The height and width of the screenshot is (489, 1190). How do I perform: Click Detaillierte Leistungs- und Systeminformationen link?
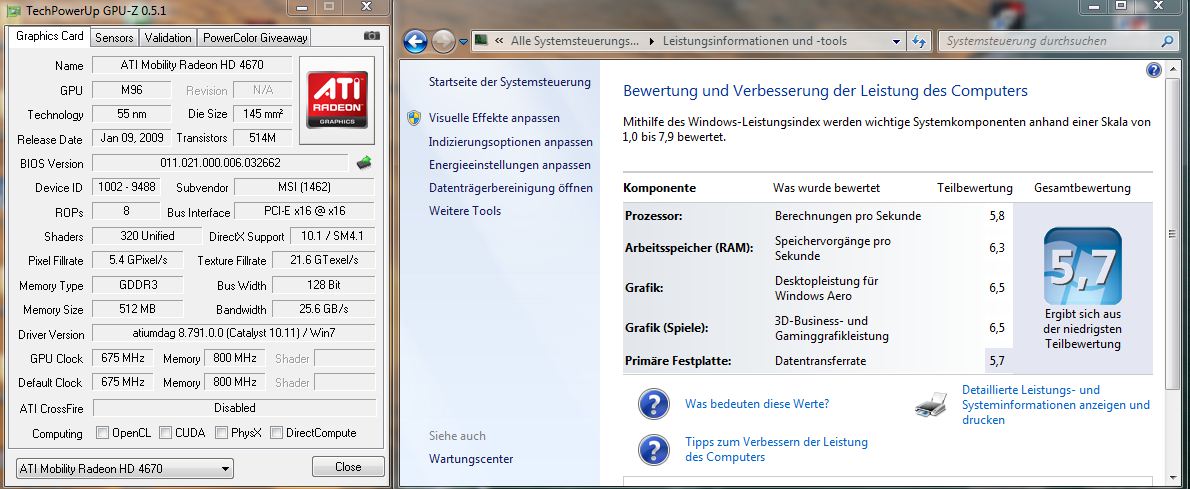[1056, 405]
